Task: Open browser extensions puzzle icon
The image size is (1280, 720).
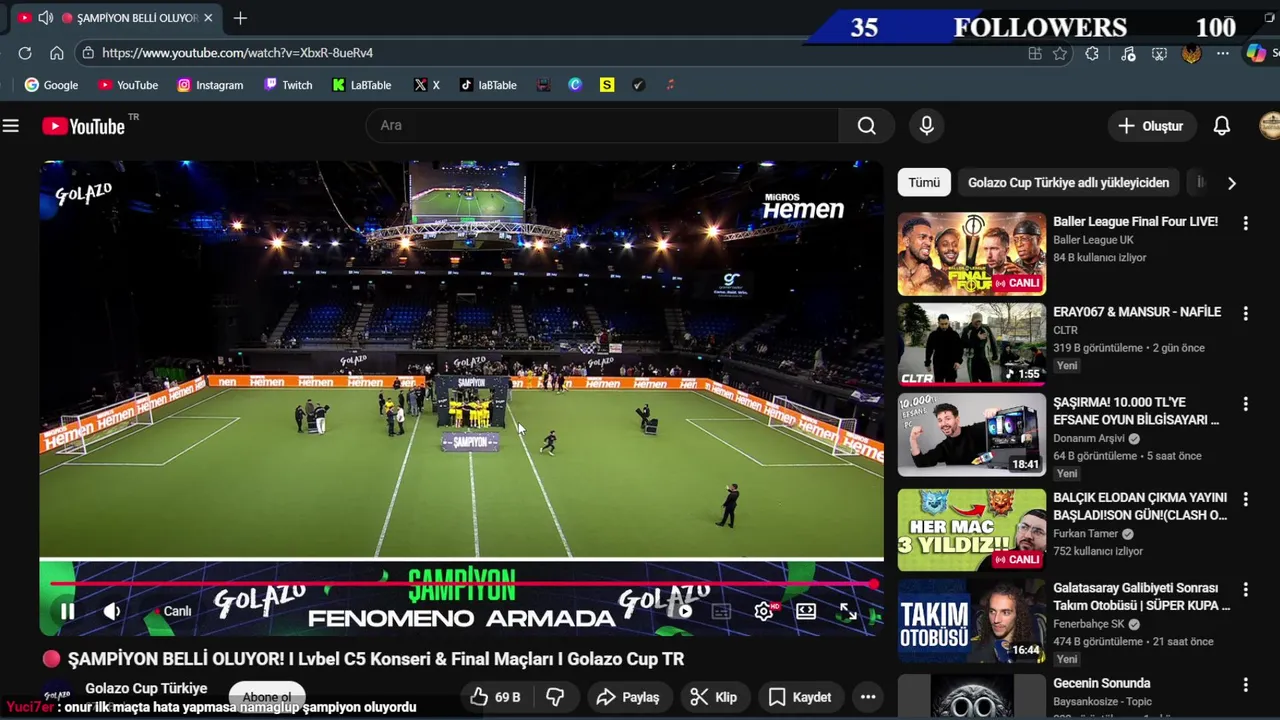Action: pos(1092,54)
